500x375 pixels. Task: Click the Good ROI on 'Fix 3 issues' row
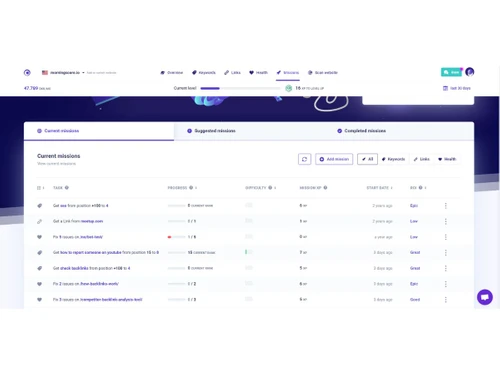point(415,300)
